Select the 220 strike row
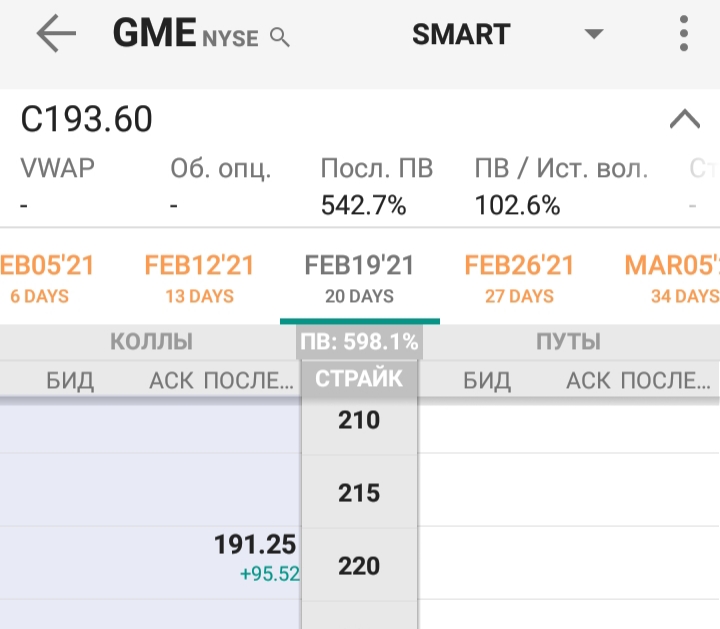The height and width of the screenshot is (629, 720). [x=359, y=566]
